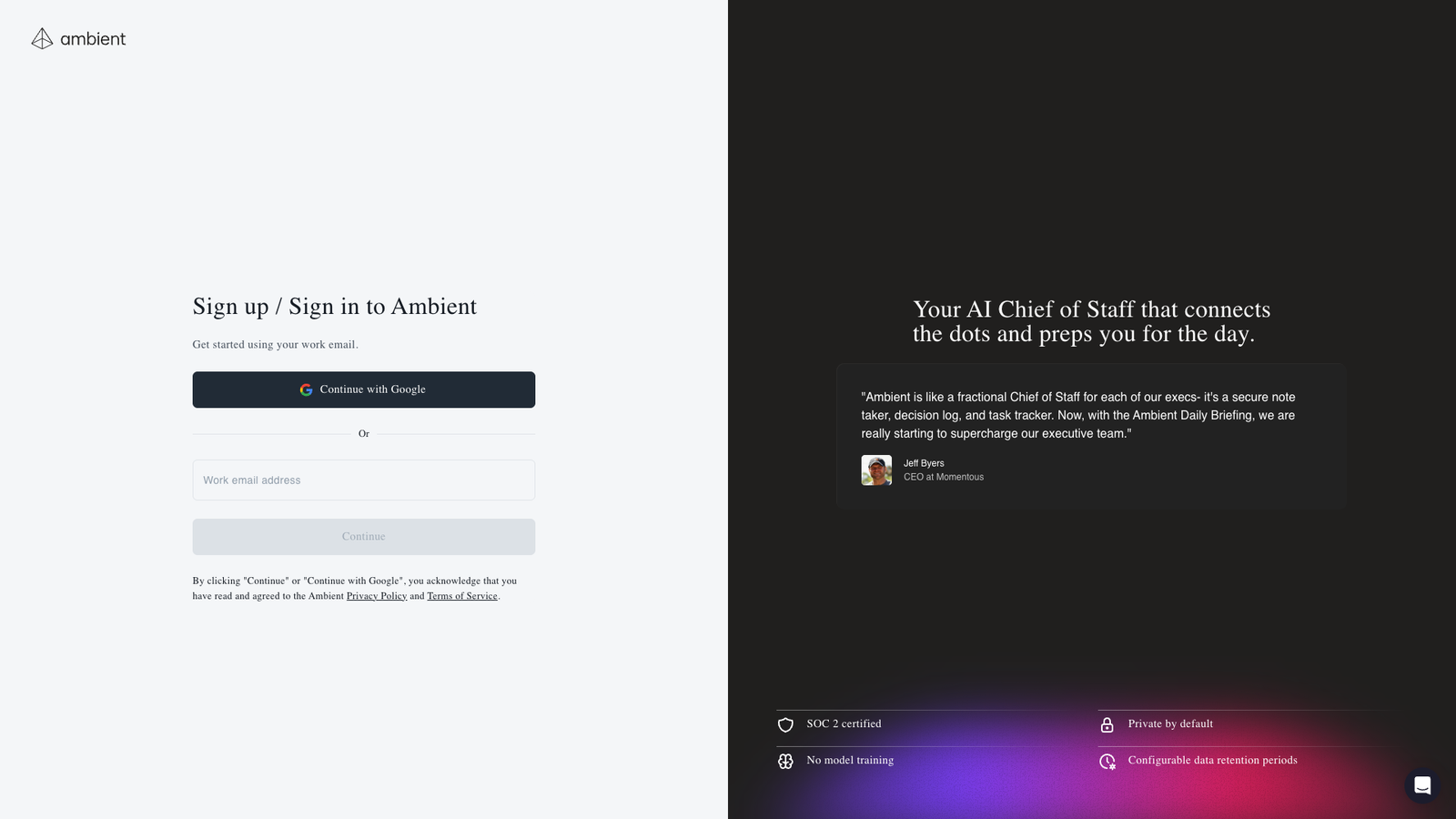
Task: Click the lock icon beside Private by default
Action: [1107, 724]
